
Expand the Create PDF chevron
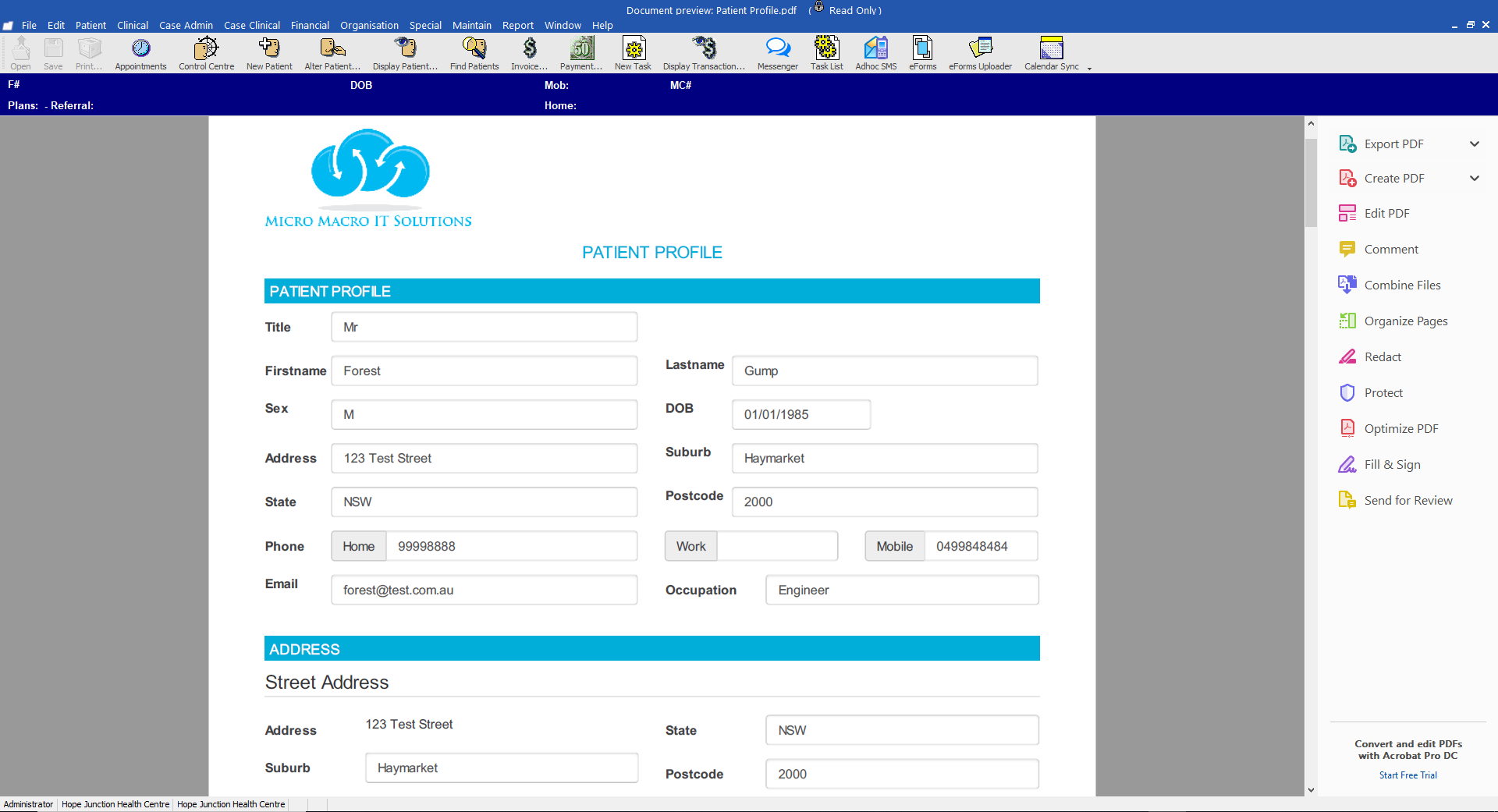(1475, 178)
